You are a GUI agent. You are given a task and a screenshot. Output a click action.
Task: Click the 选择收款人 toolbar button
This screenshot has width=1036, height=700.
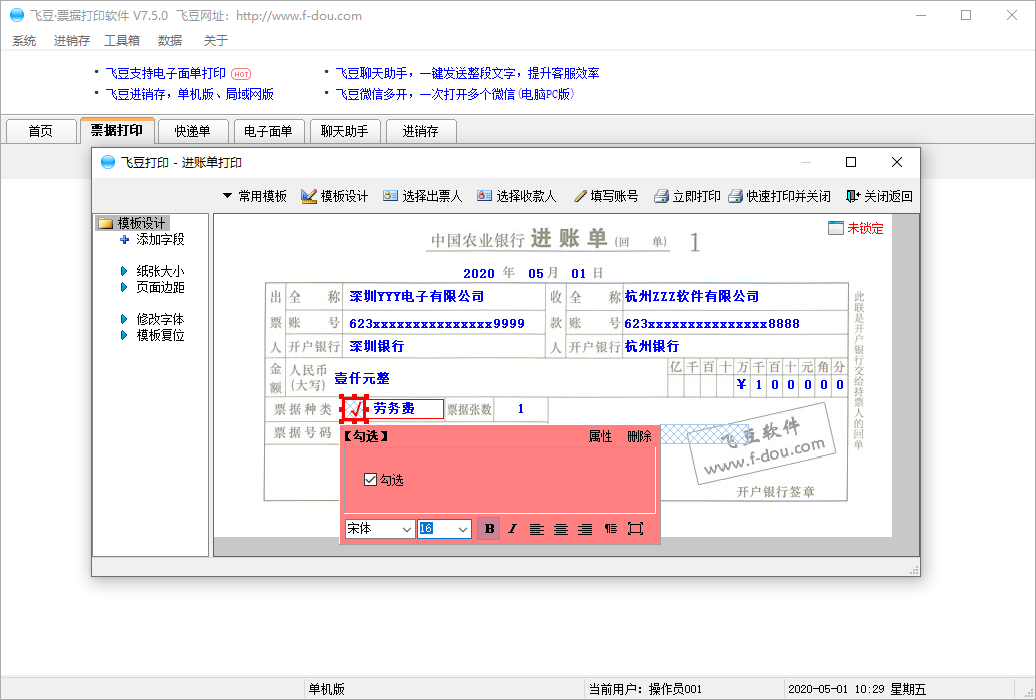(517, 196)
